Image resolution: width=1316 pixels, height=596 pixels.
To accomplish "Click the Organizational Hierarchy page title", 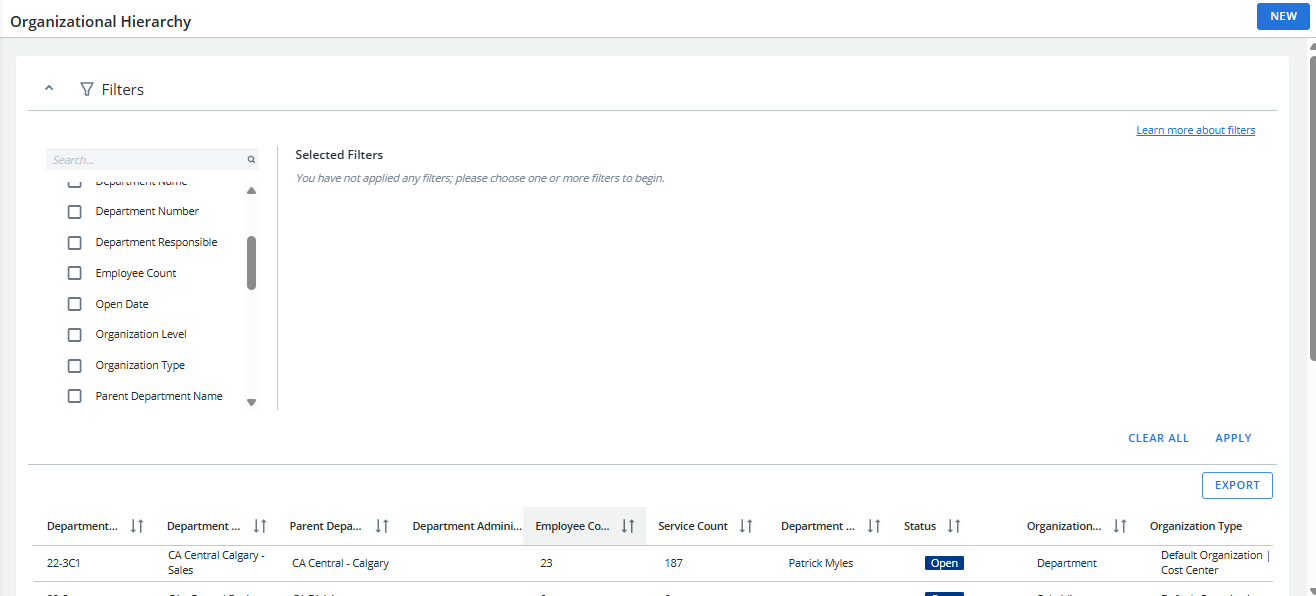I will click(100, 21).
